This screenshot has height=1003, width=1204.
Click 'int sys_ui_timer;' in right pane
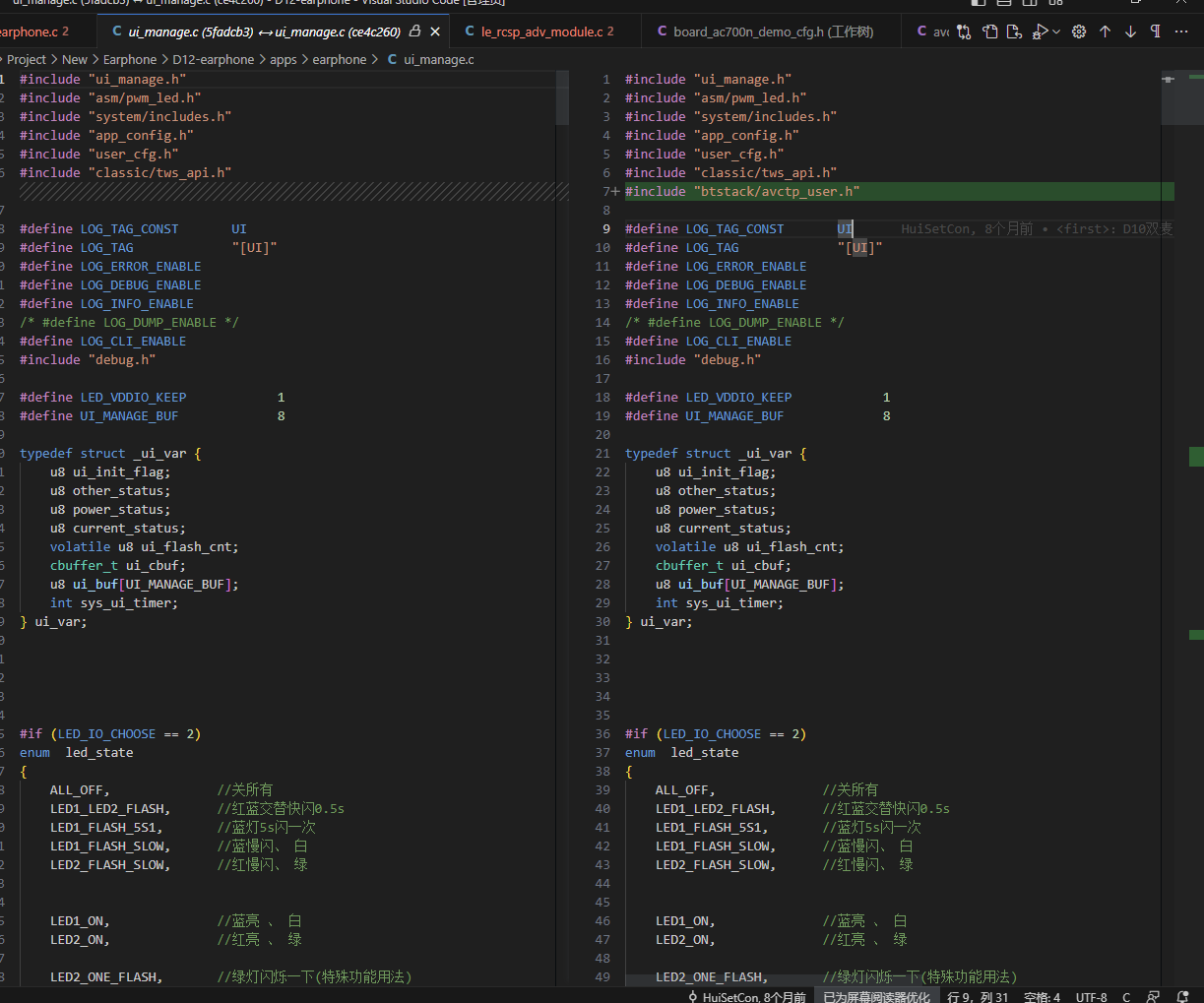click(720, 602)
